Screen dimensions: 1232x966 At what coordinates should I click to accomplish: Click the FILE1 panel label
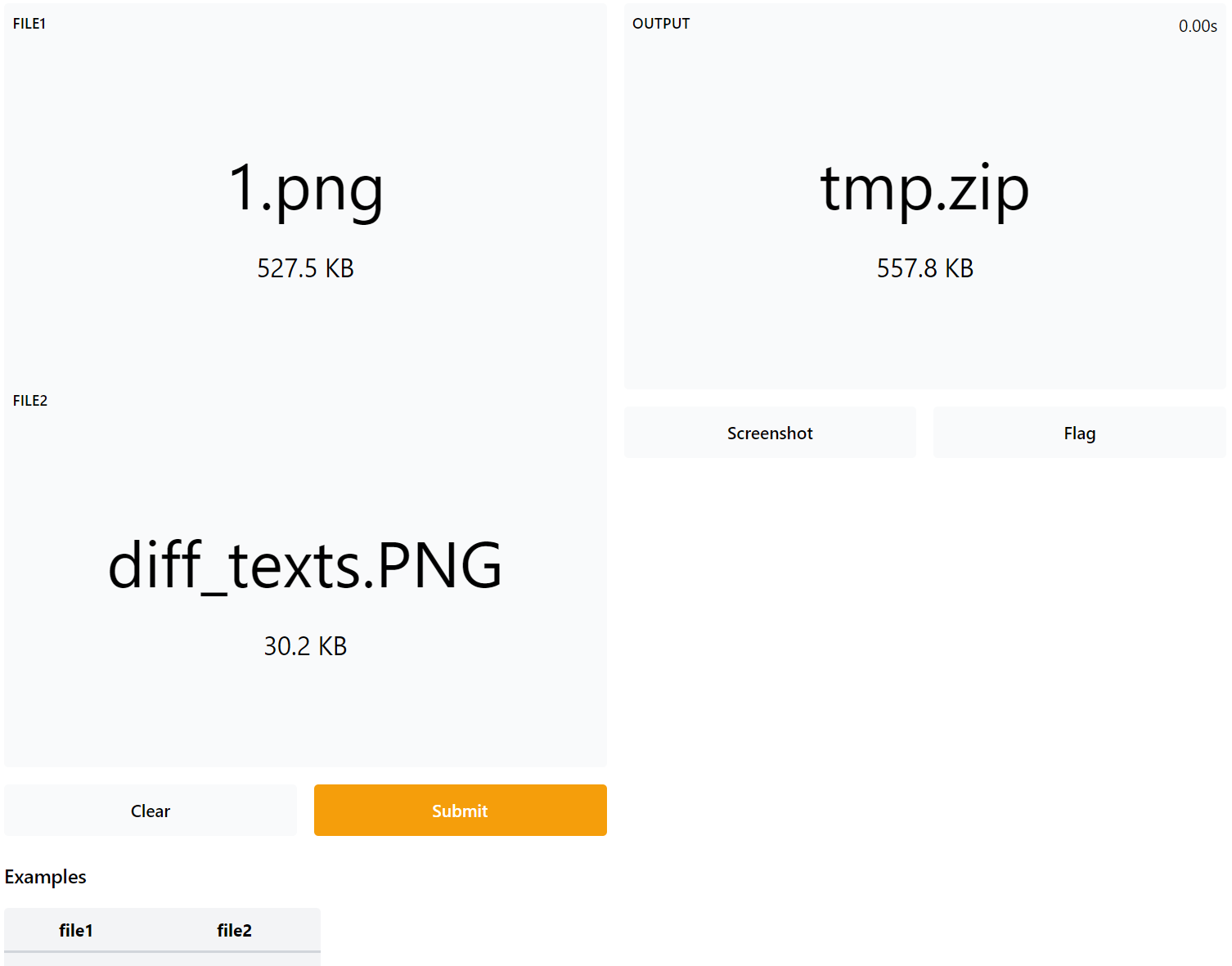[x=29, y=24]
